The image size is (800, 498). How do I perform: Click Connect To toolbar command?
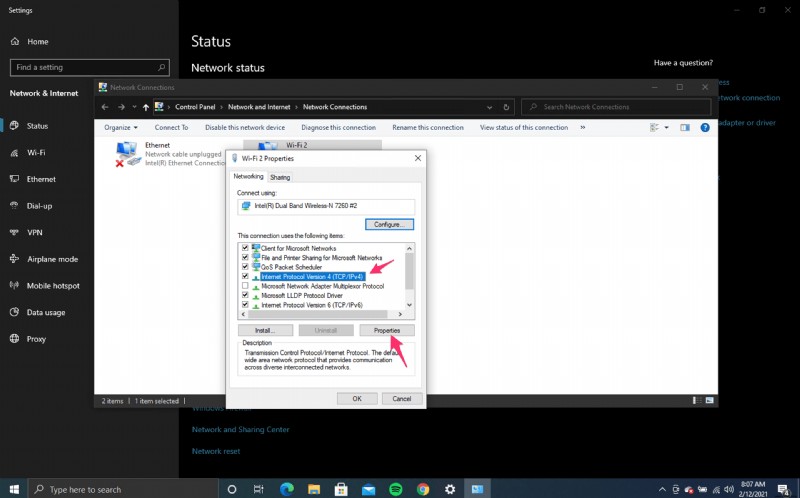[x=171, y=128]
